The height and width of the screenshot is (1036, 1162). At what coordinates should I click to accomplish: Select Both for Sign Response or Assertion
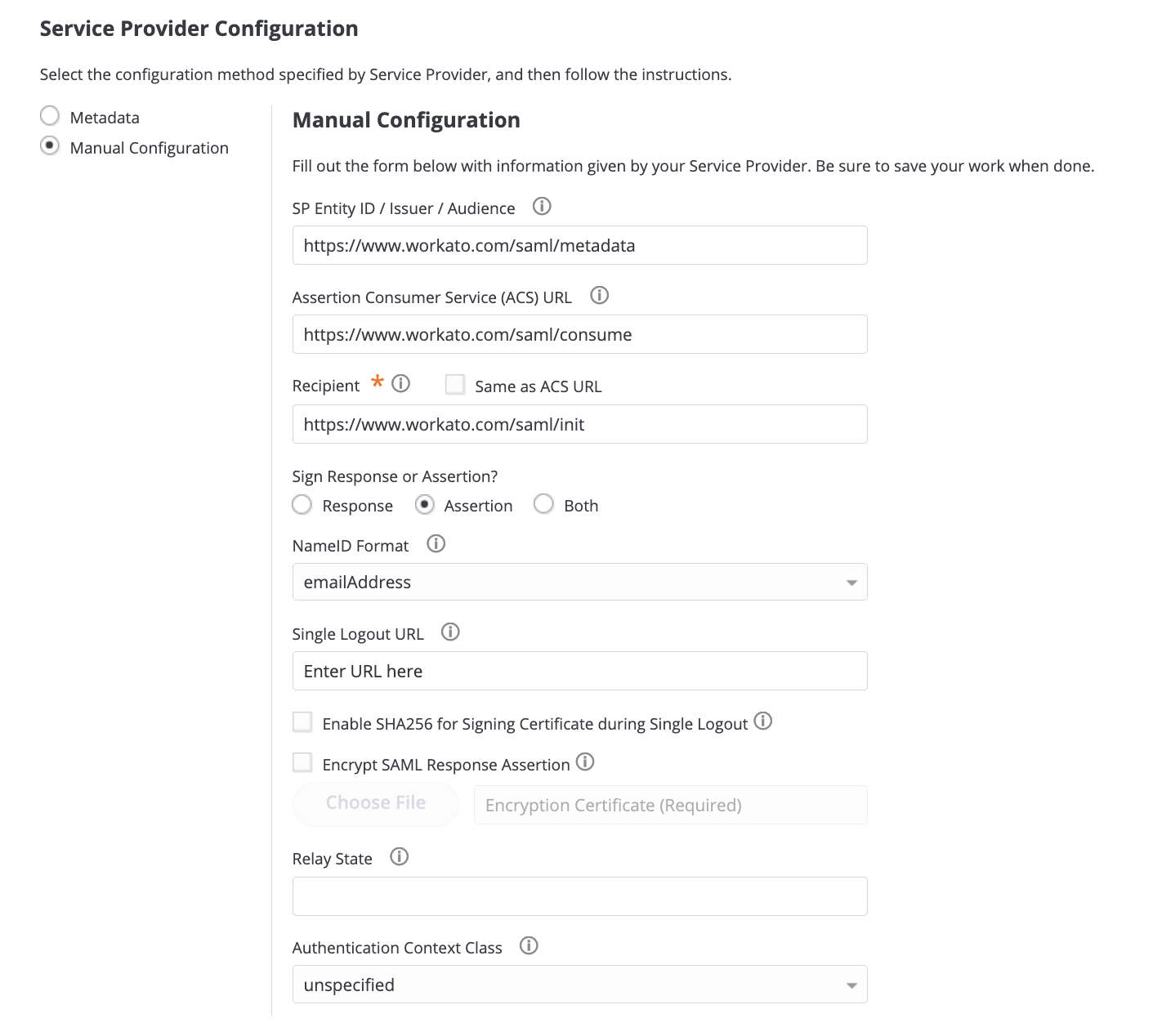(x=543, y=504)
